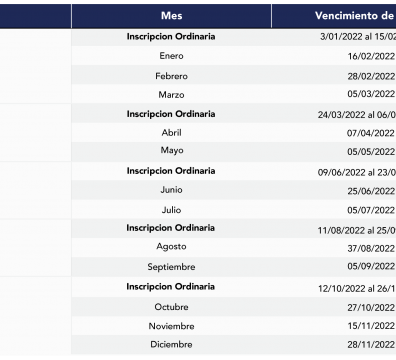This screenshot has width=396, height=360.
Task: Select the Junio month cell
Action: tap(171, 190)
